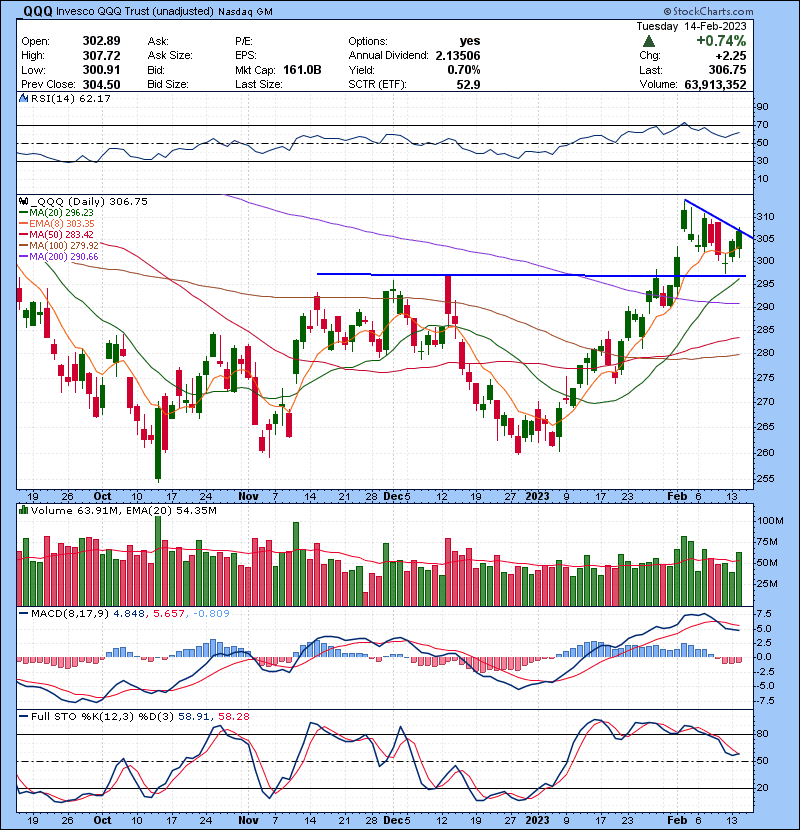The image size is (800, 830).
Task: Click the _QQQ (Daily) 306.75 chart label
Action: tap(89, 201)
